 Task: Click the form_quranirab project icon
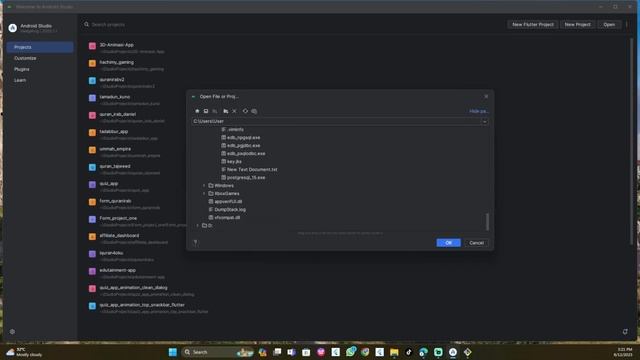coord(92,202)
